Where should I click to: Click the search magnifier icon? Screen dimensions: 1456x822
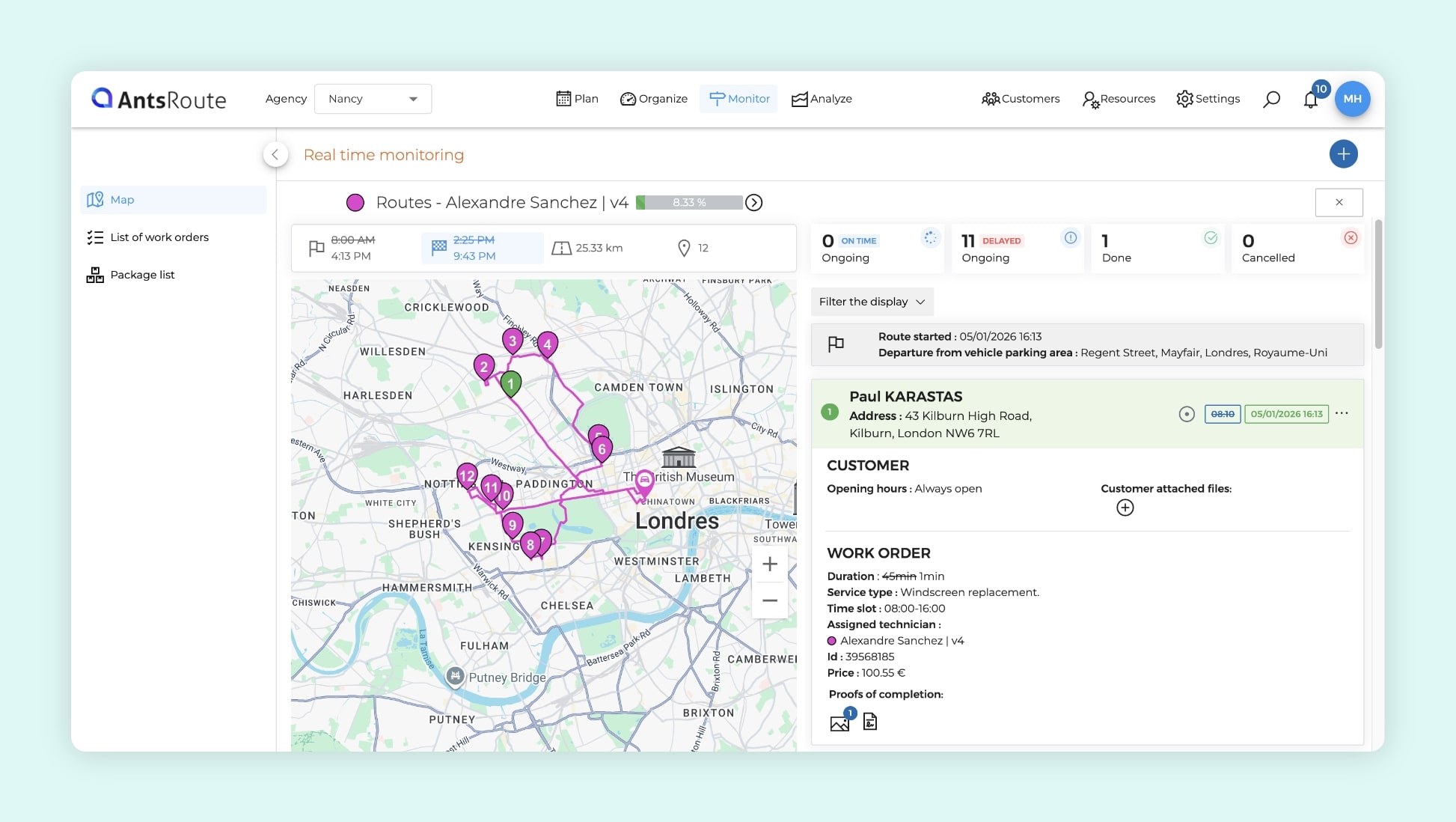tap(1271, 99)
